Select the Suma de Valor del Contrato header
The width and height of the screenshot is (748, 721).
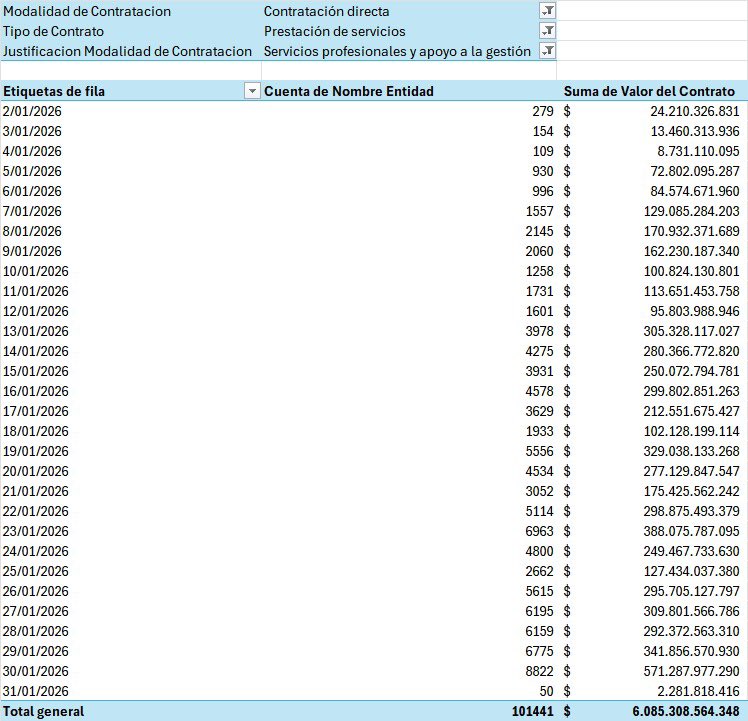click(x=649, y=91)
